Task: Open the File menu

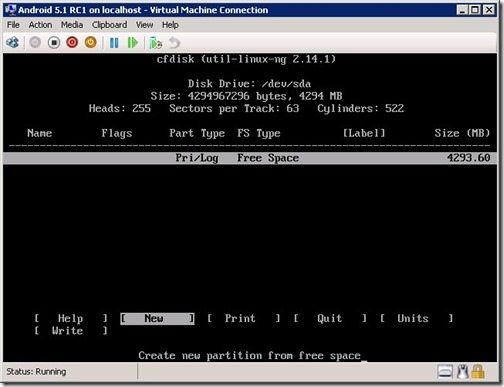Action: click(13, 25)
